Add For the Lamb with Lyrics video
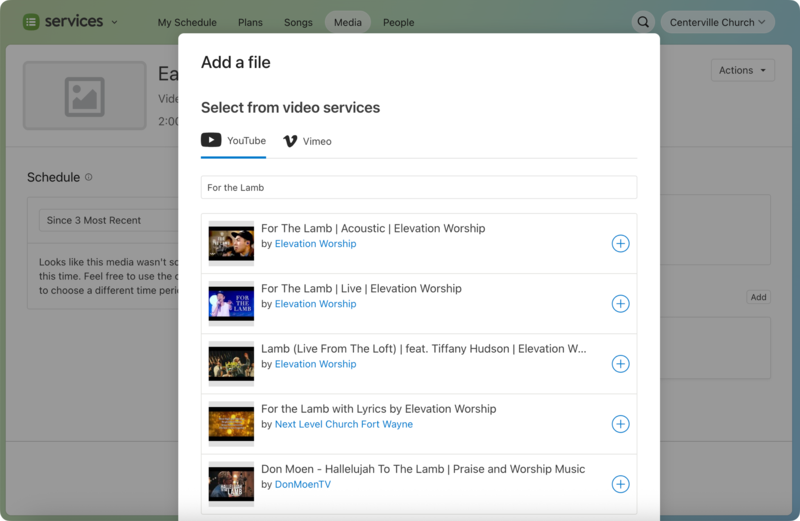 point(620,424)
